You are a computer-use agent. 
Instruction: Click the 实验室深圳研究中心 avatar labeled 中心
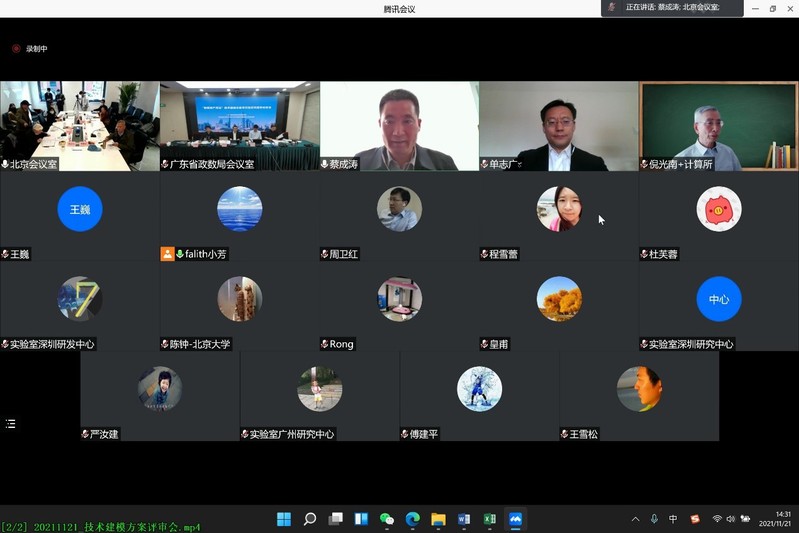718,299
